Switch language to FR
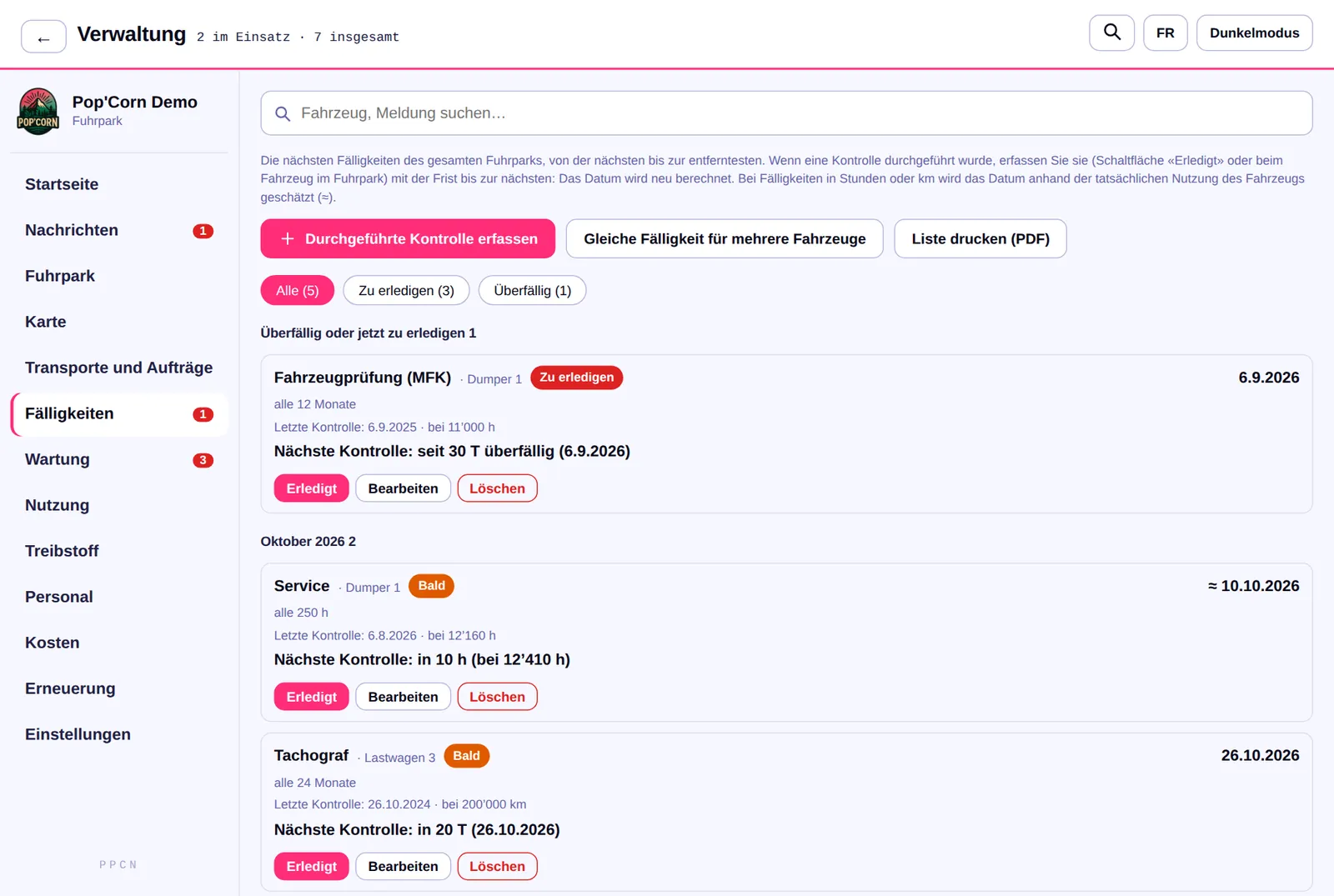This screenshot has height=896, width=1334. (x=1165, y=33)
